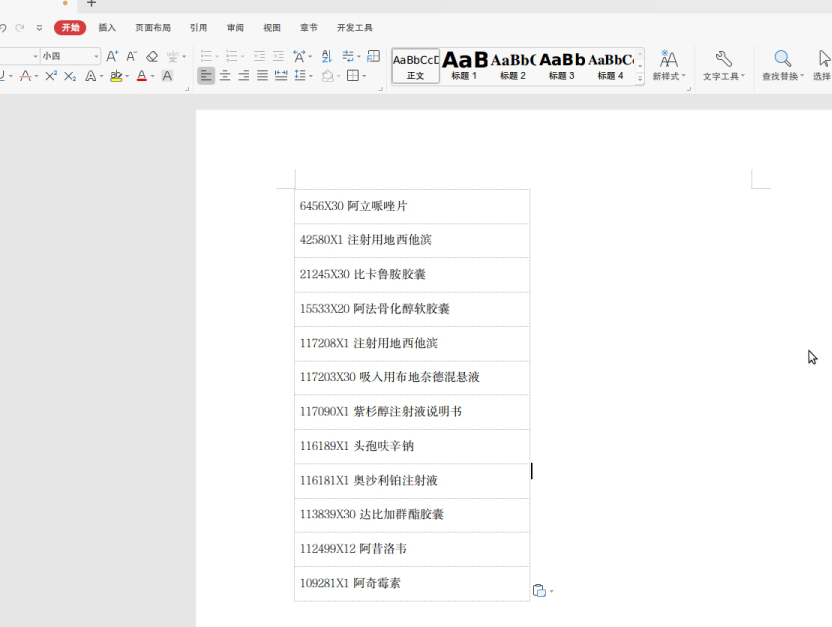The height and width of the screenshot is (627, 832).
Task: Increase the font size with A+
Action: click(112, 56)
